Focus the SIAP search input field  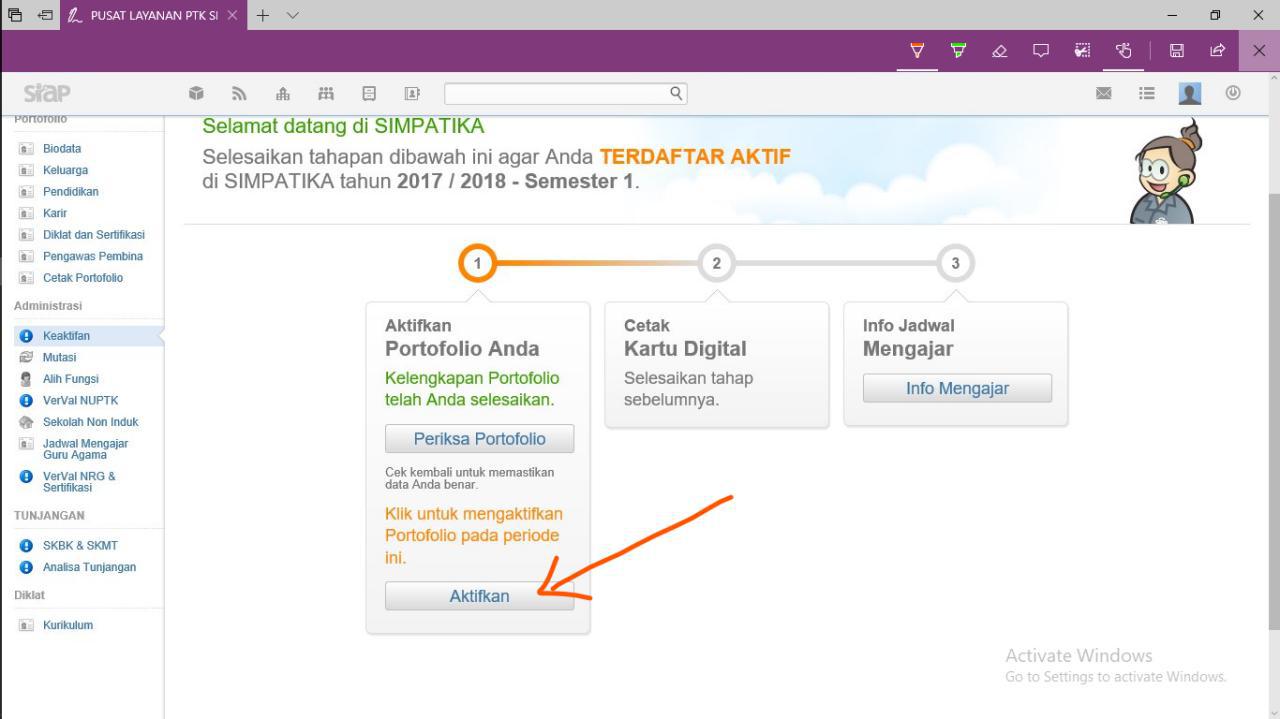click(565, 93)
